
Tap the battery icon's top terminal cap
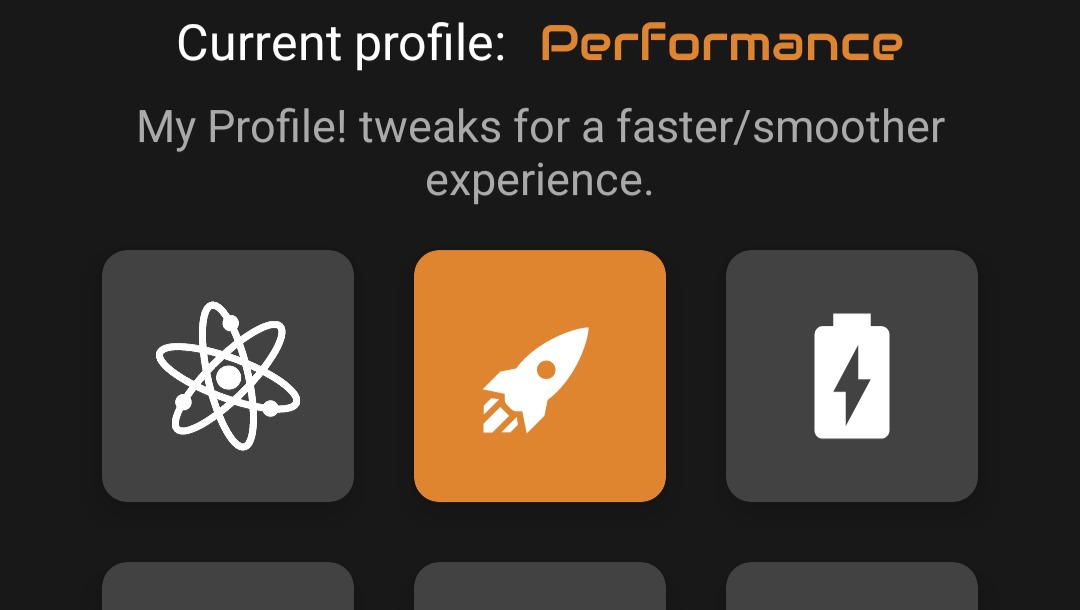coord(852,320)
